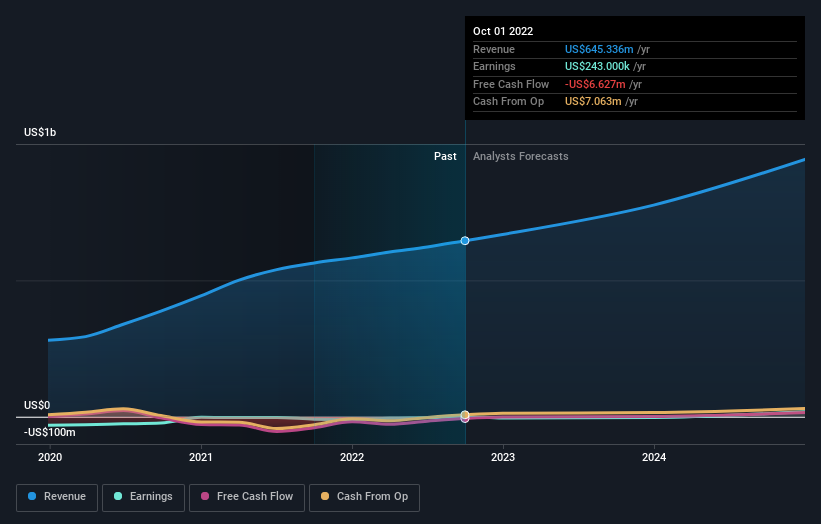Click the Past label on chart
This screenshot has height=524, width=821.
click(445, 156)
